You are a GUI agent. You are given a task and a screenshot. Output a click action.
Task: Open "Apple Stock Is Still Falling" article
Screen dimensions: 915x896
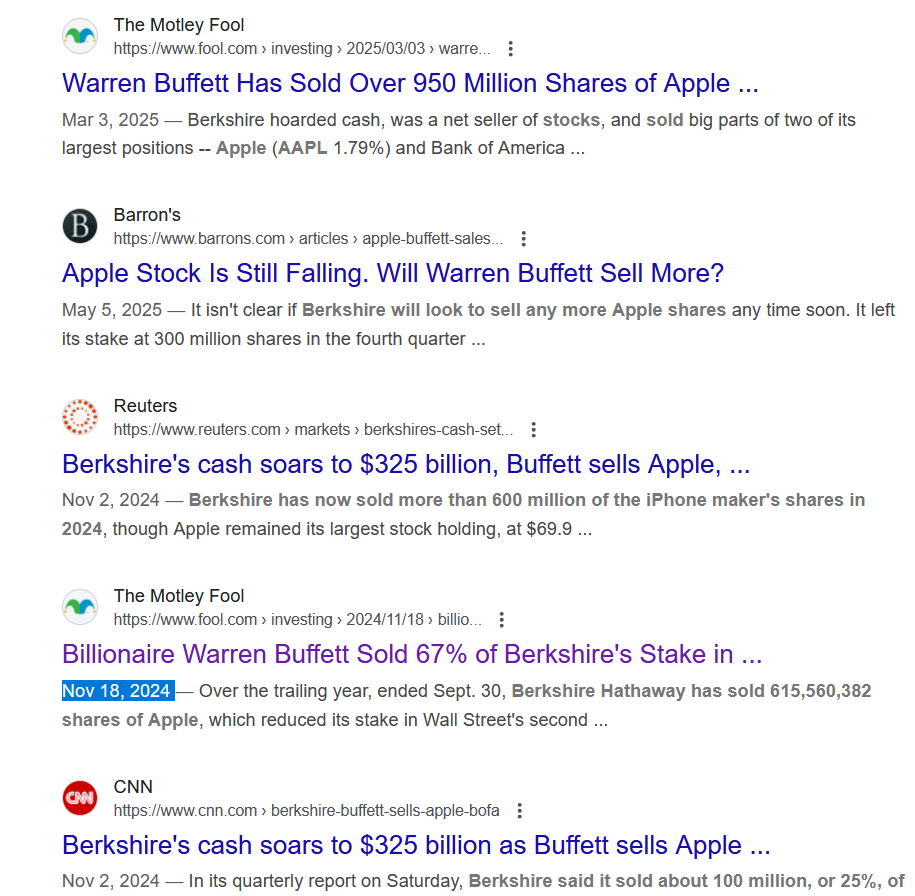[x=392, y=273]
